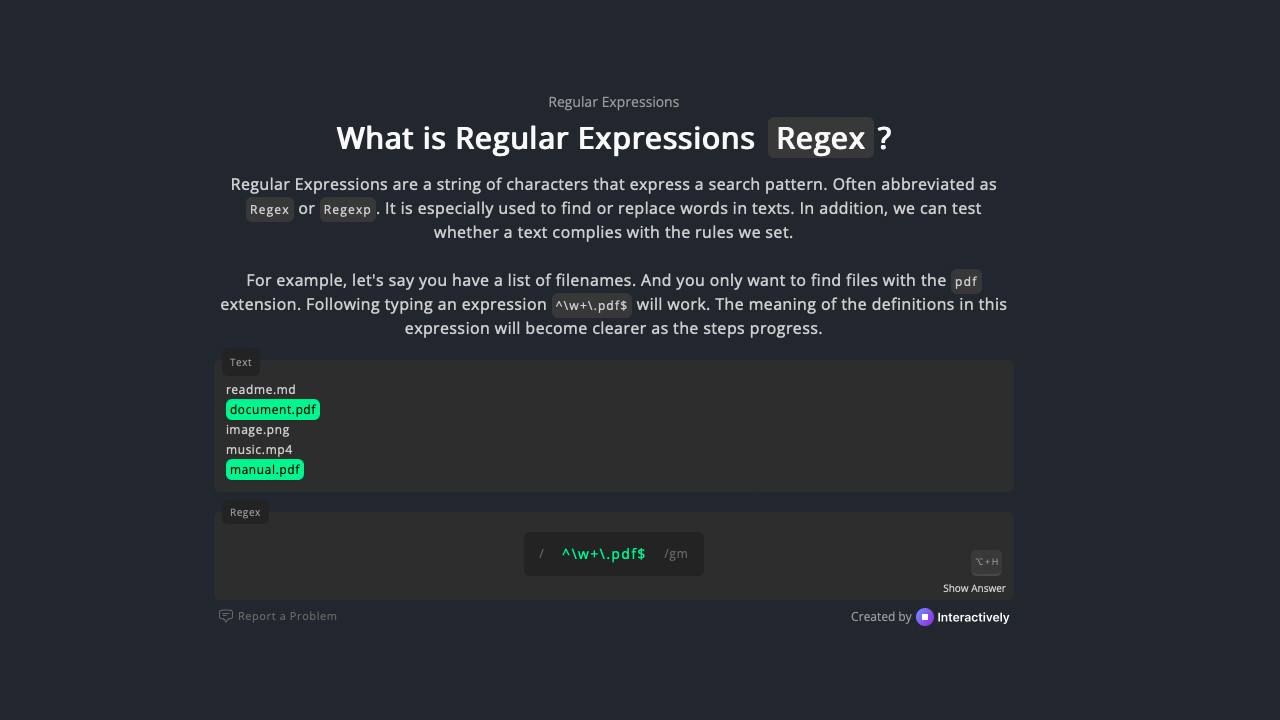Click the readme.md filename

pos(261,389)
